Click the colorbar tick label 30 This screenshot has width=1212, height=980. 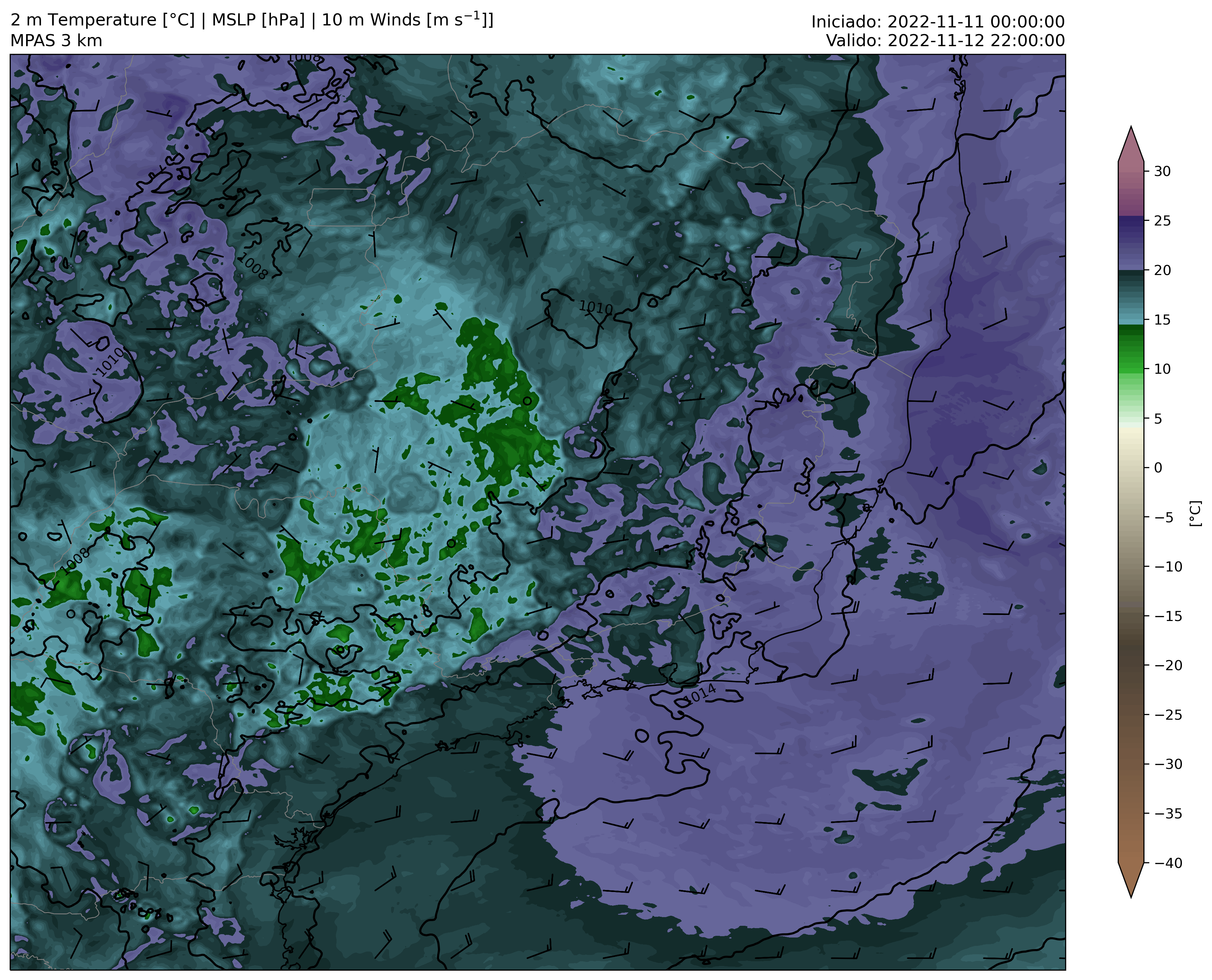(1162, 171)
